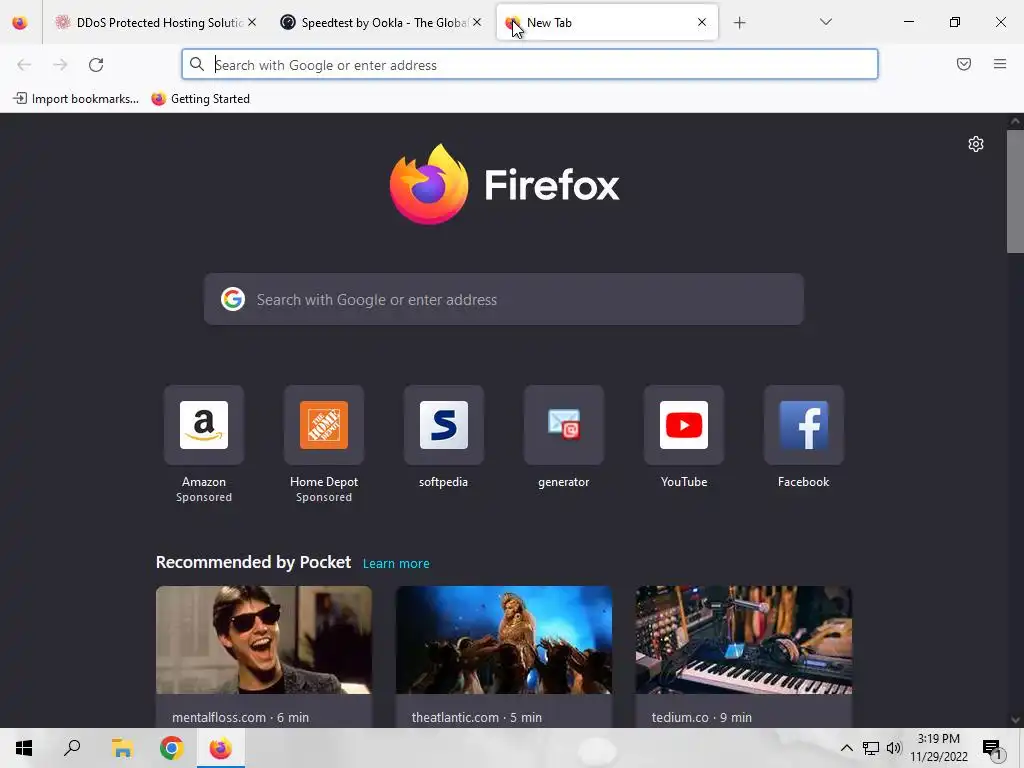Reload the current page
The width and height of the screenshot is (1024, 768).
[96, 65]
